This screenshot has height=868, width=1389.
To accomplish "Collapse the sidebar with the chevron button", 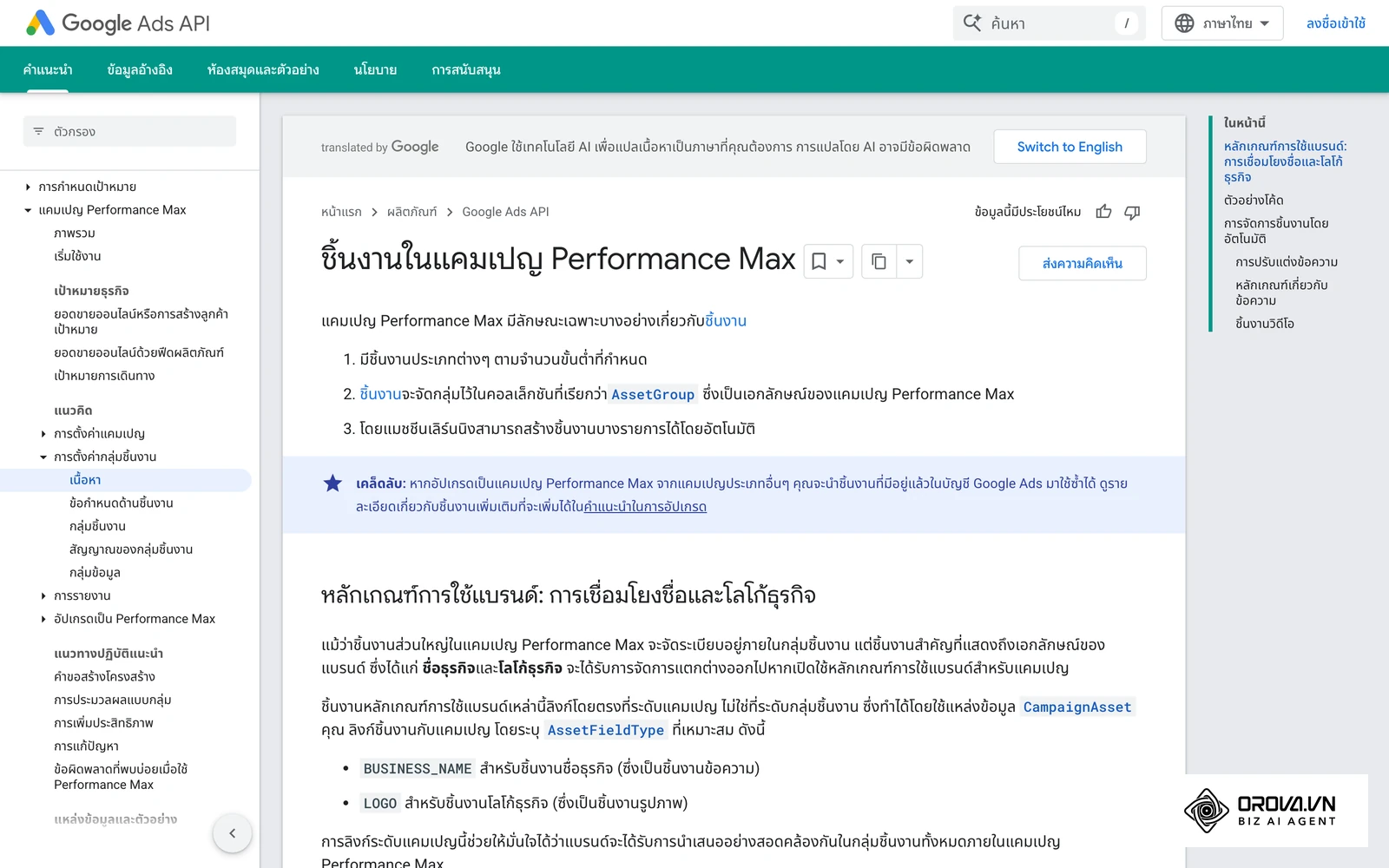I will (232, 833).
